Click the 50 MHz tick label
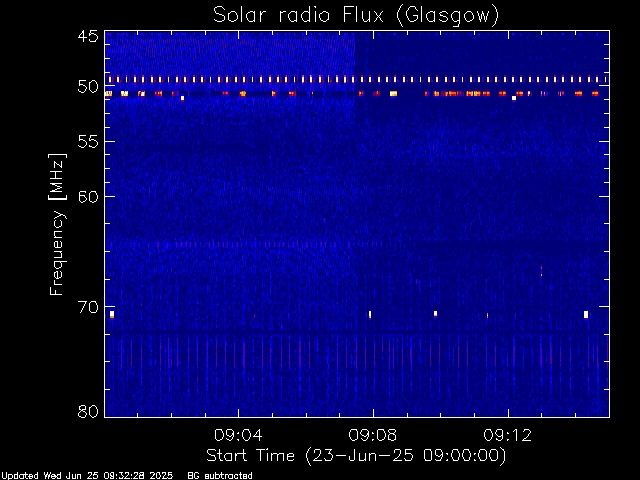 point(88,87)
